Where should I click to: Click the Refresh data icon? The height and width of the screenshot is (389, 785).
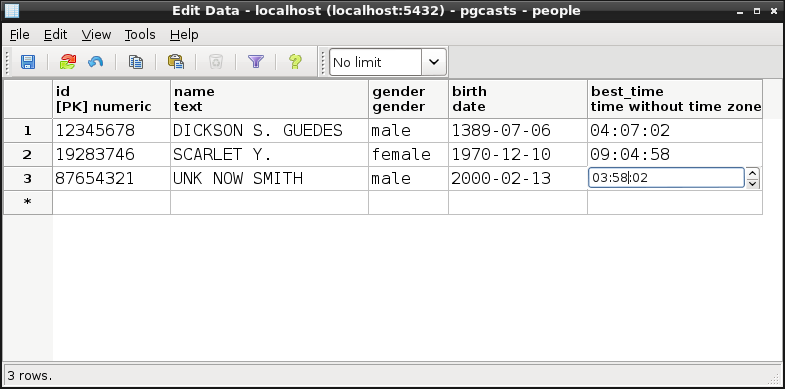68,62
